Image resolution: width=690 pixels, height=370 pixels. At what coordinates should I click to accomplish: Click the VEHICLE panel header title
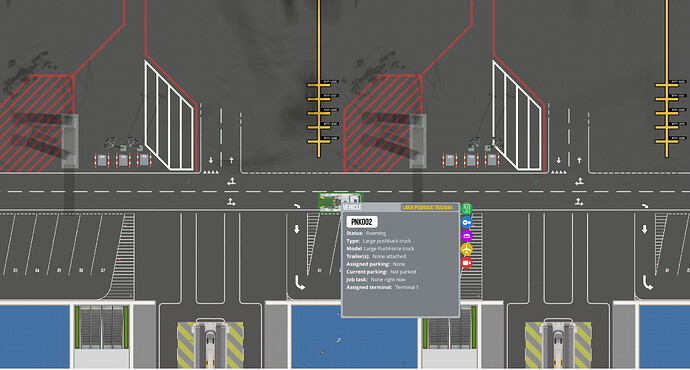[x=352, y=207]
